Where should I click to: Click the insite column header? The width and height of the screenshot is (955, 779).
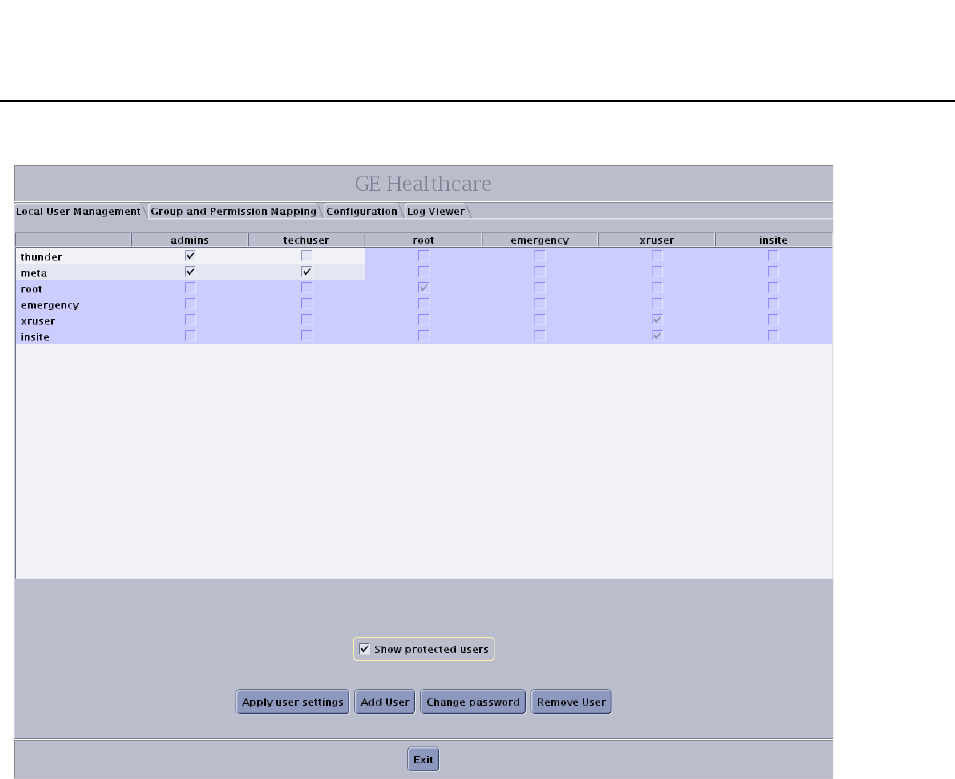tap(774, 240)
